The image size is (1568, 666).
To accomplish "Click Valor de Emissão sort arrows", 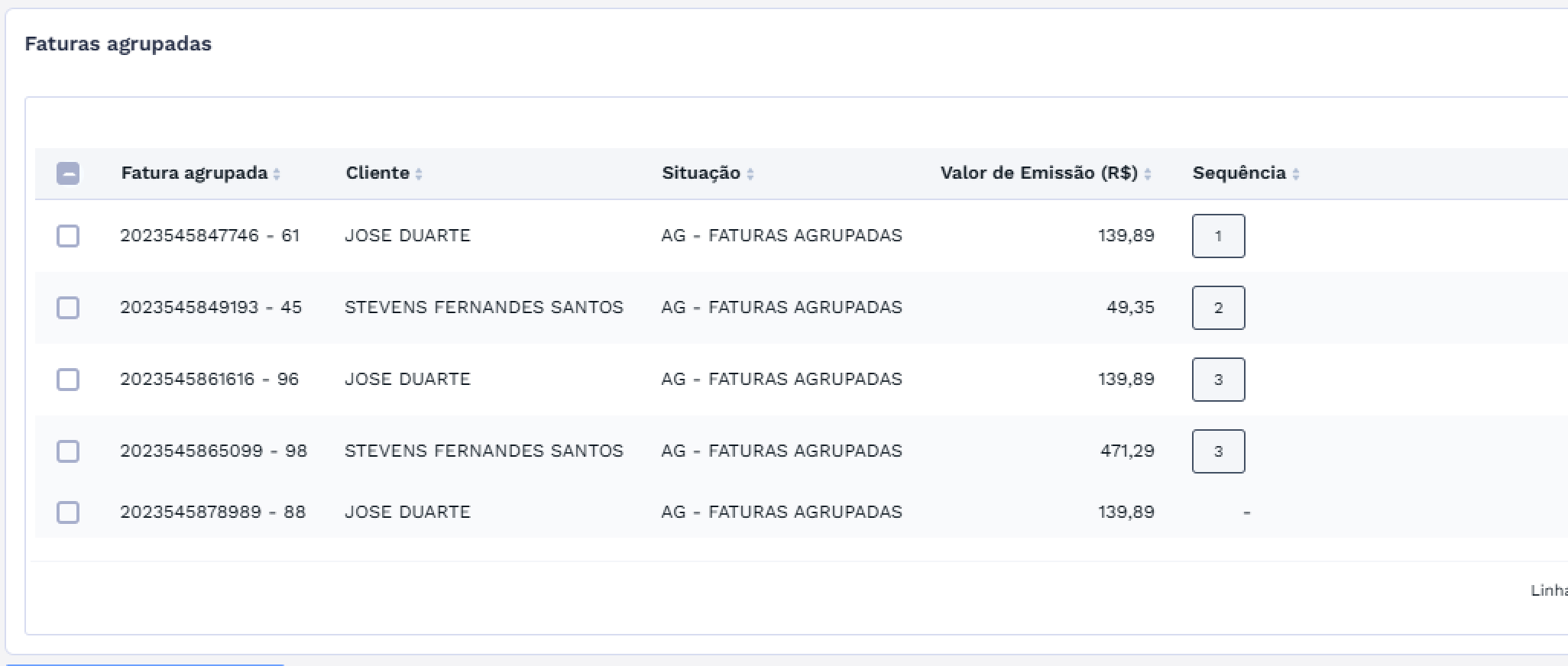I will pos(1148,174).
